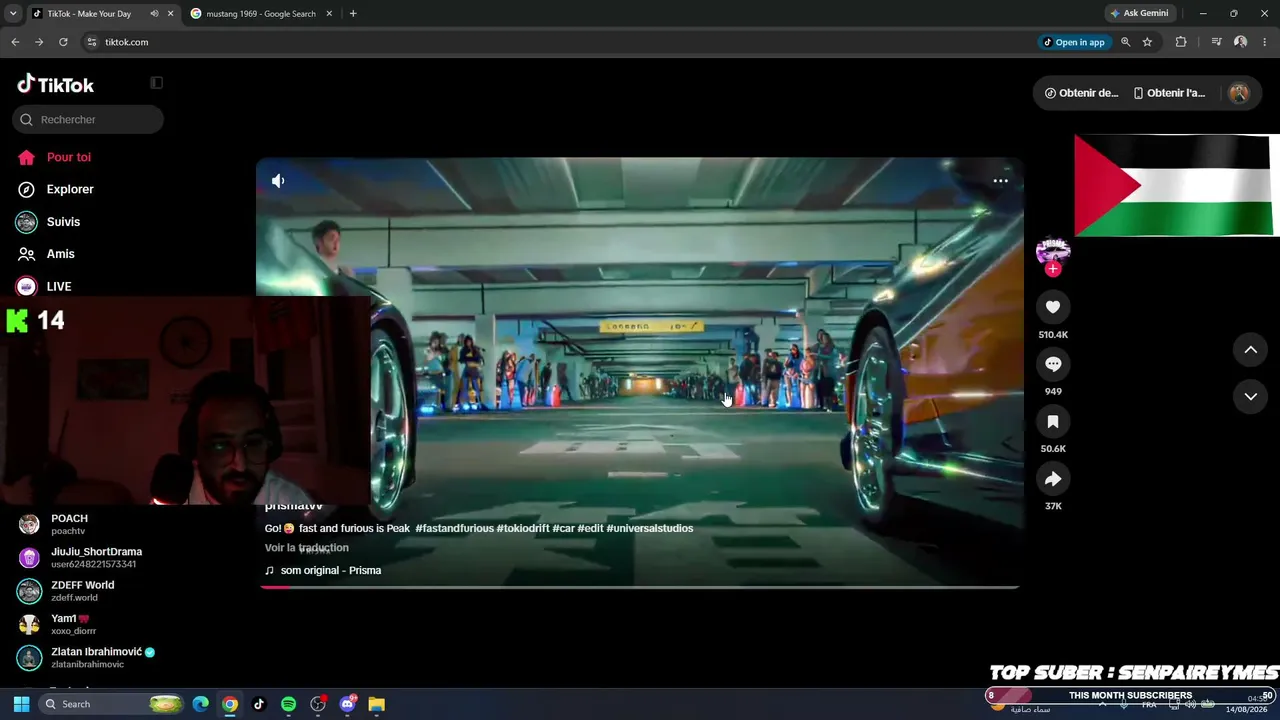This screenshot has width=1280, height=720.
Task: Open the Chrome extensions puzzle icon
Action: click(1181, 42)
